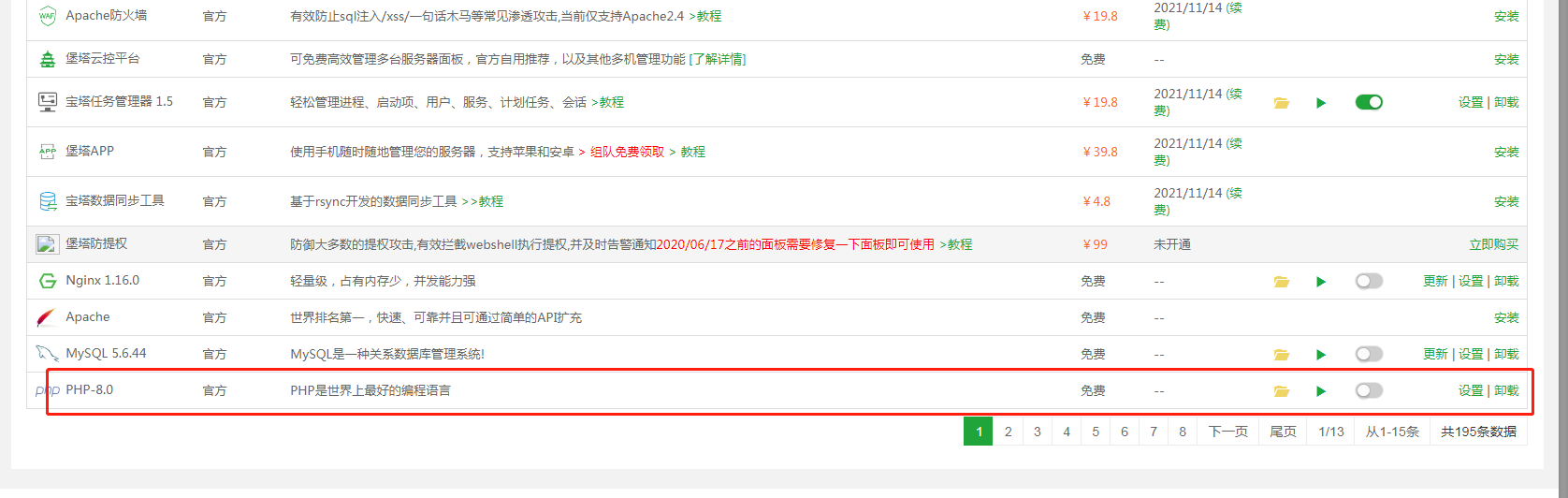Go to pagination page 5

pyautogui.click(x=1096, y=432)
